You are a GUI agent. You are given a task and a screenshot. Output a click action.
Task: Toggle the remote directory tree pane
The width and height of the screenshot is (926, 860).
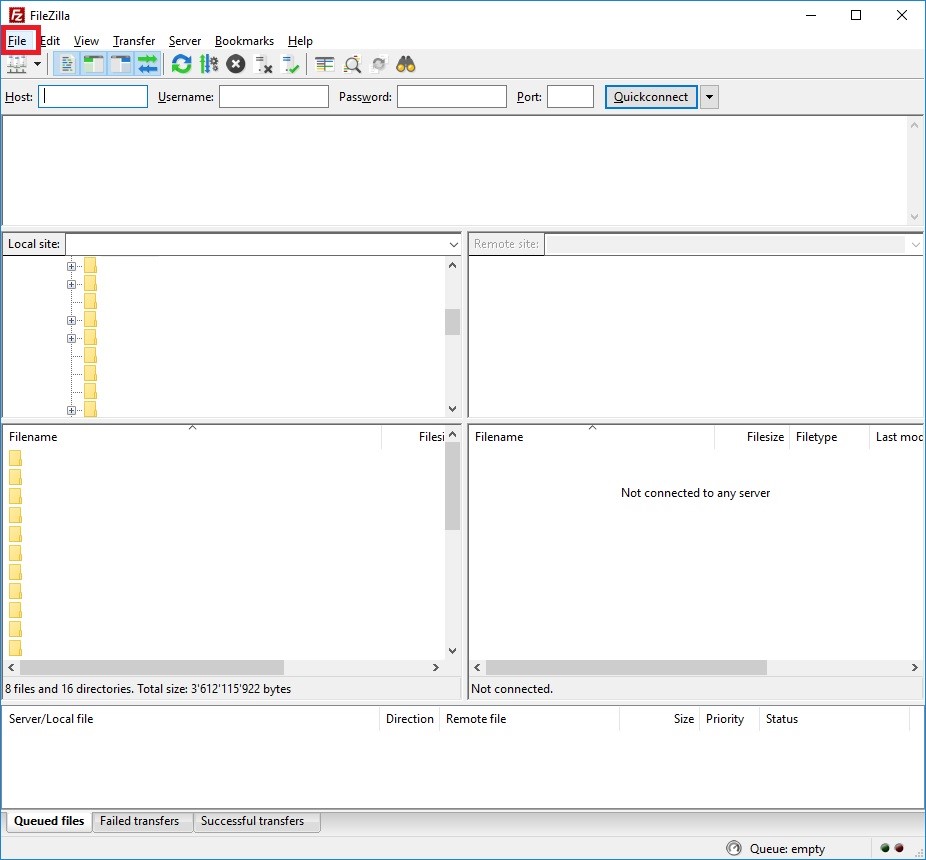(120, 64)
